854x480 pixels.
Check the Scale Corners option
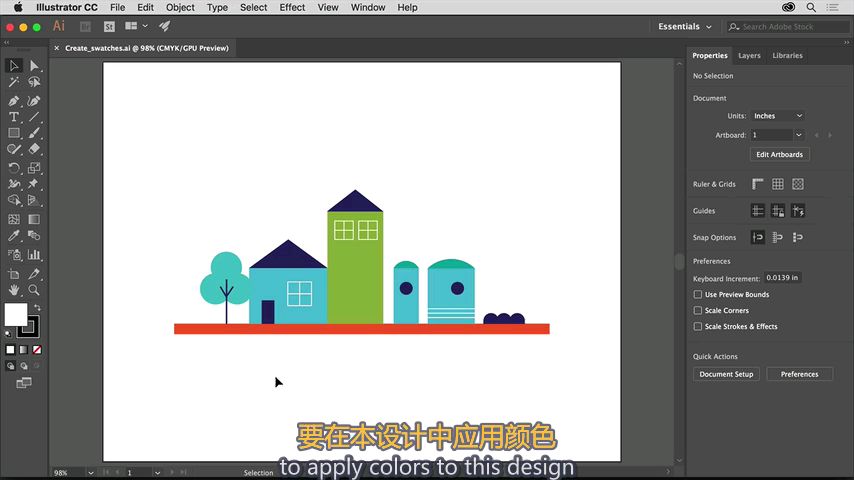click(698, 311)
